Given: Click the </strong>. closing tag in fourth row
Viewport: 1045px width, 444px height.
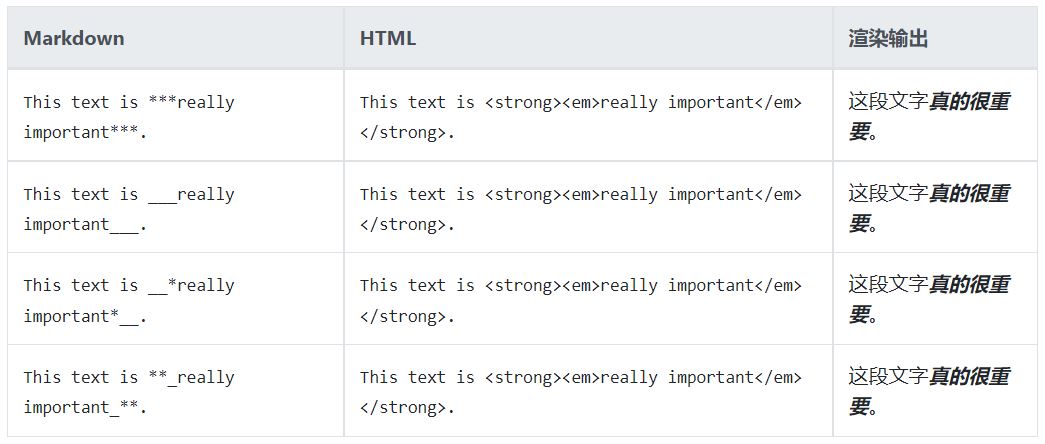Looking at the screenshot, I should pyautogui.click(x=407, y=408).
